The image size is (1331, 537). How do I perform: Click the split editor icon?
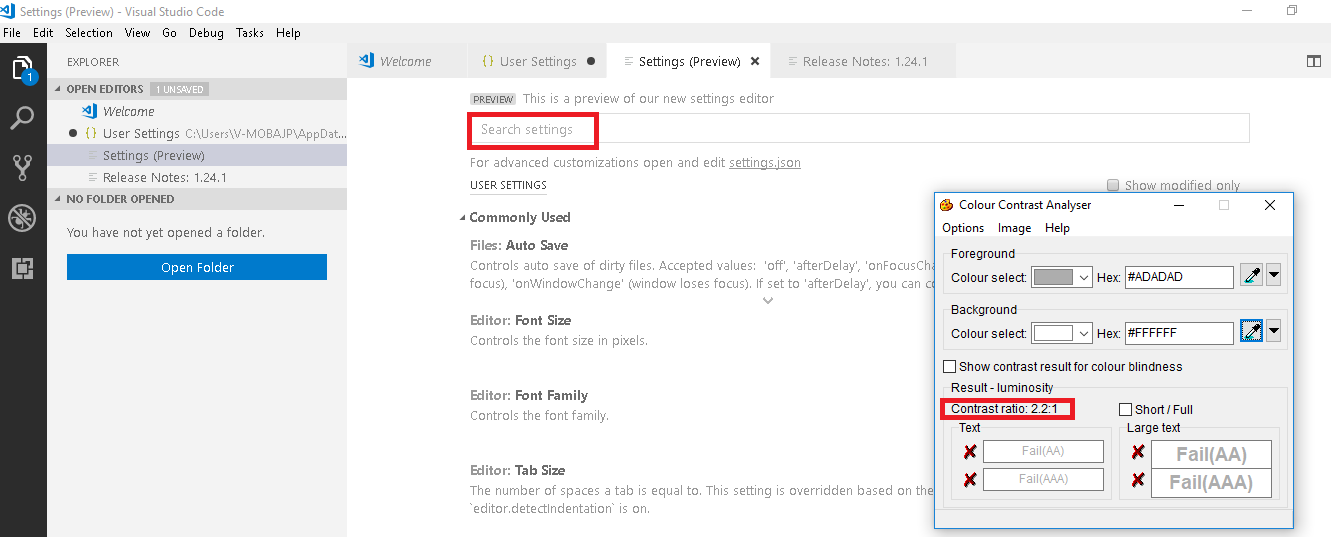[x=1314, y=61]
